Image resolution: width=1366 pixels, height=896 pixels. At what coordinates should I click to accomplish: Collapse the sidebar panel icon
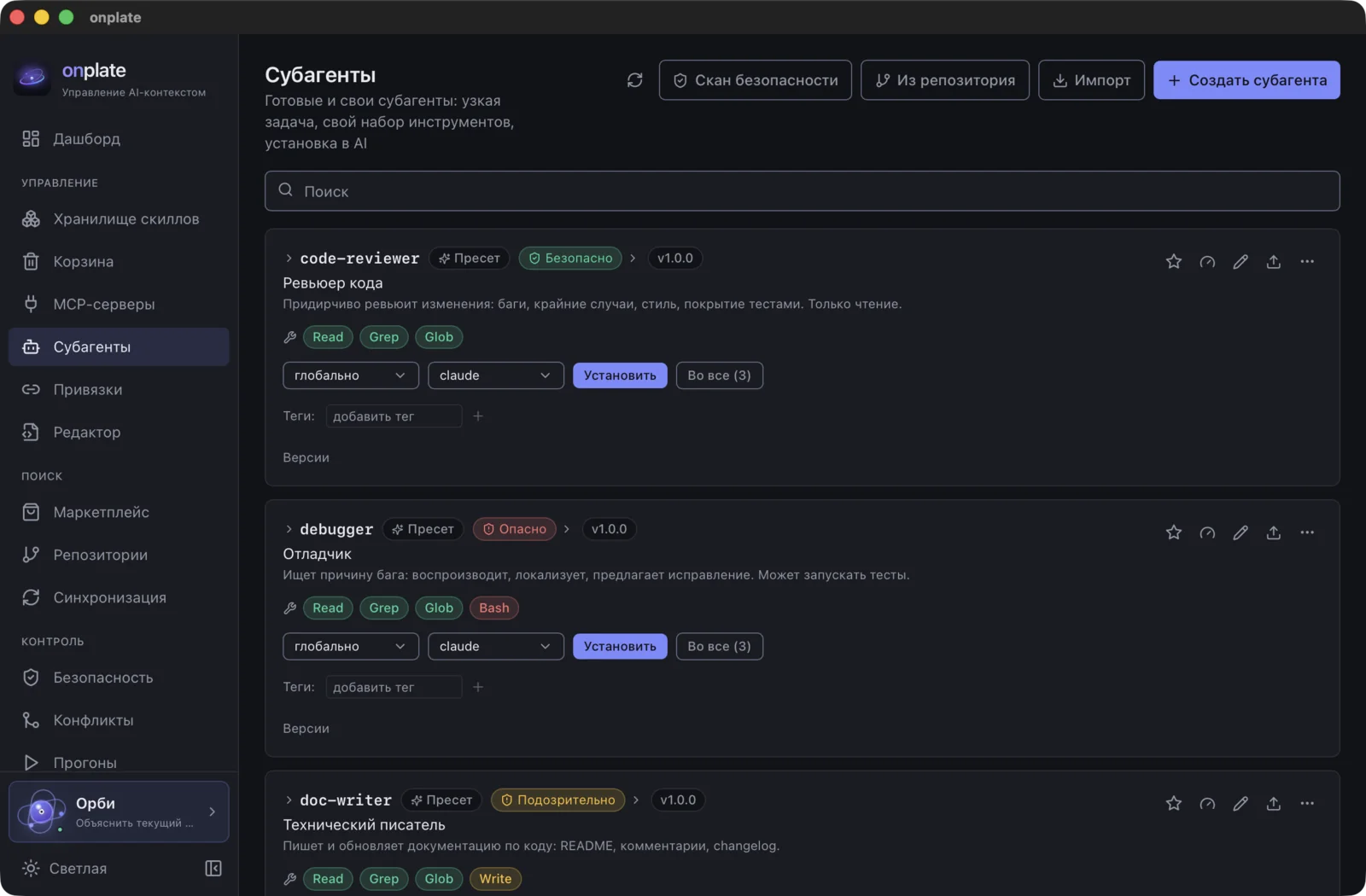pyautogui.click(x=213, y=869)
